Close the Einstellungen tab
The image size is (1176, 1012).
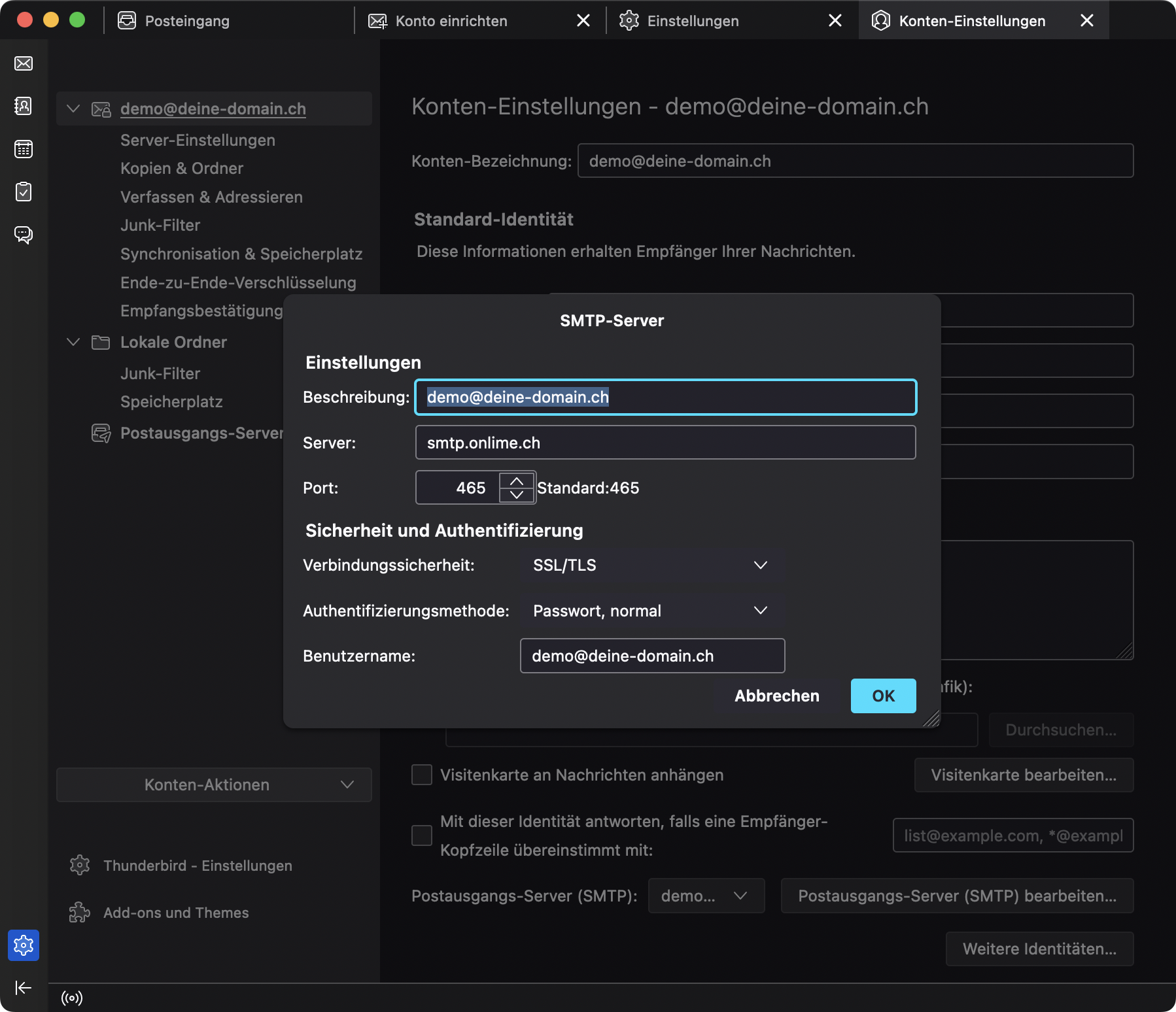[835, 20]
